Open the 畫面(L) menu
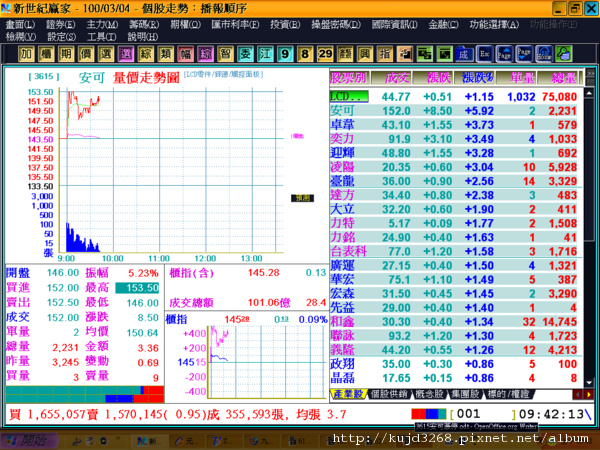 click(20, 24)
